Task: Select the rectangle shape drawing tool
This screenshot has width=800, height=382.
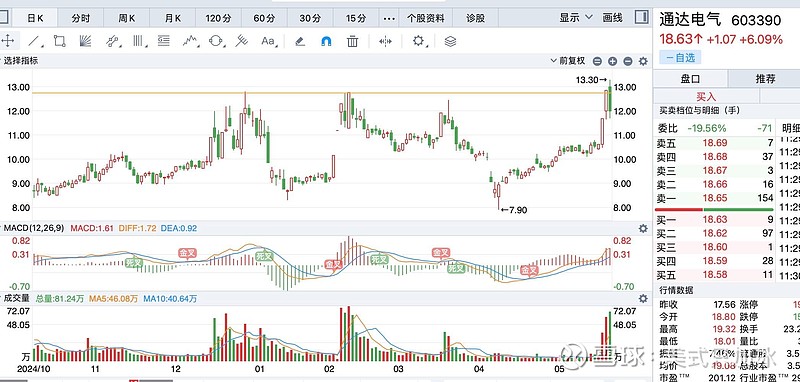Action: coord(60,41)
